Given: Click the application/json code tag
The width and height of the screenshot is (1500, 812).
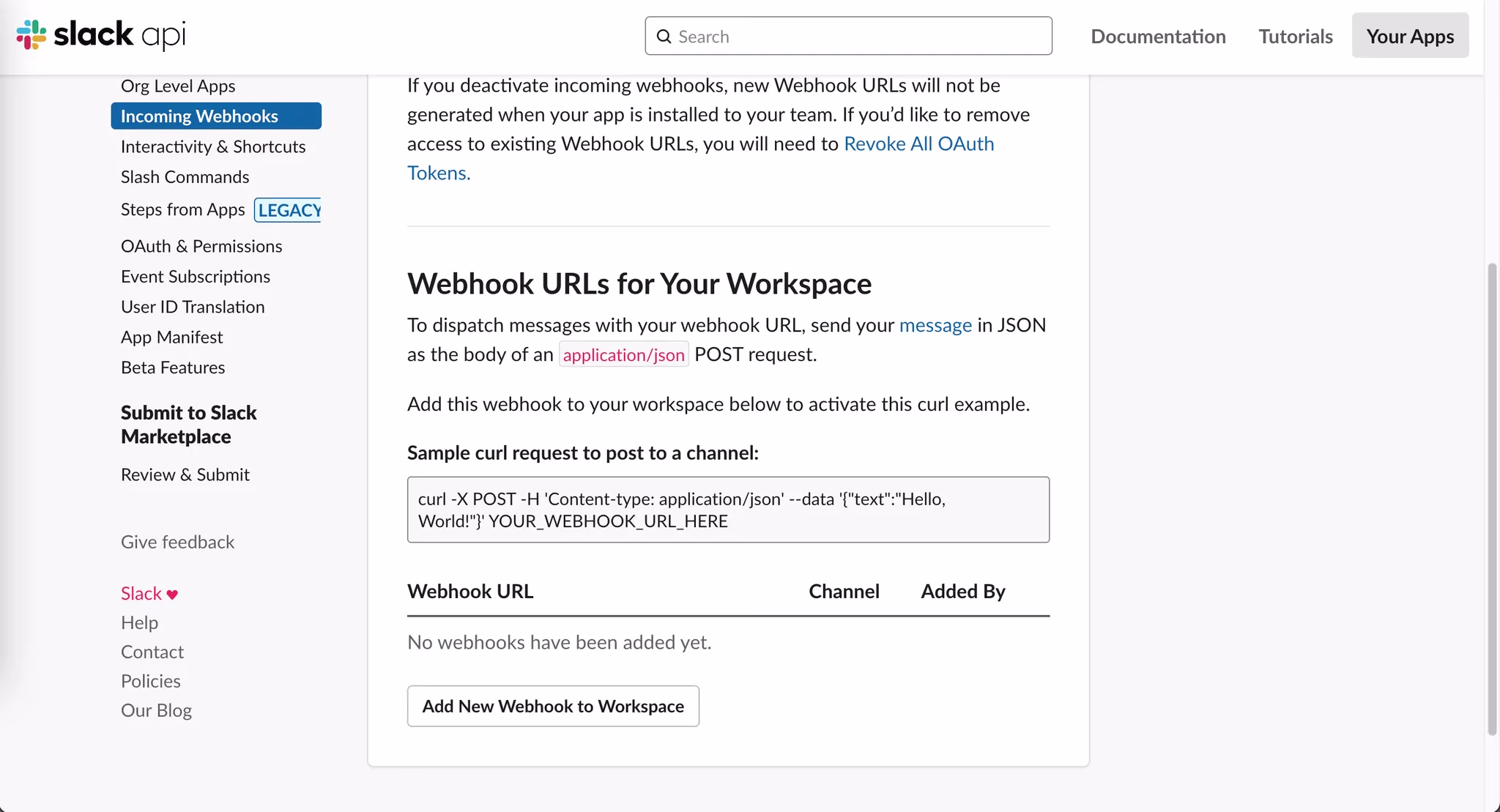Looking at the screenshot, I should point(623,354).
